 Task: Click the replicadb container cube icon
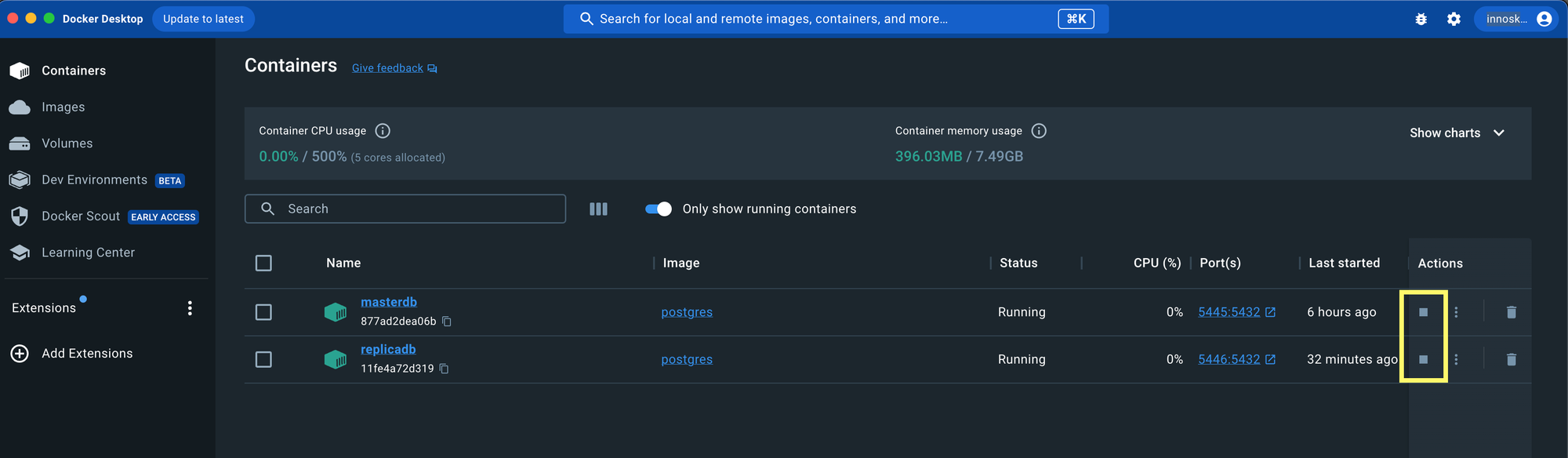pos(336,359)
